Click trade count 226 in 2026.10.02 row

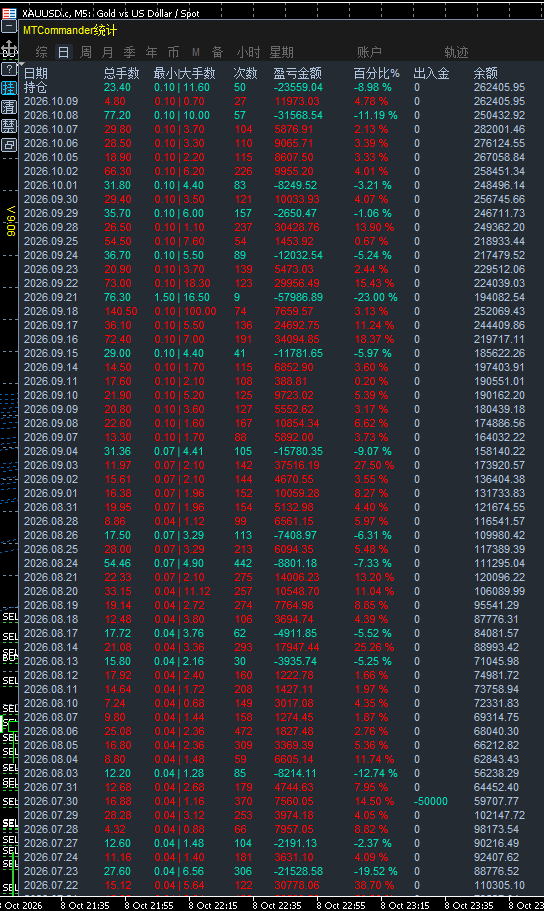coord(243,171)
